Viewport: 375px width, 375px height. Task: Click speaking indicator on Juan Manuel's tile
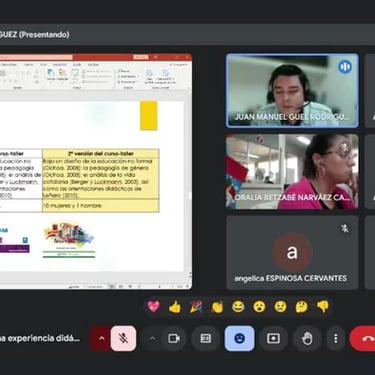345,67
